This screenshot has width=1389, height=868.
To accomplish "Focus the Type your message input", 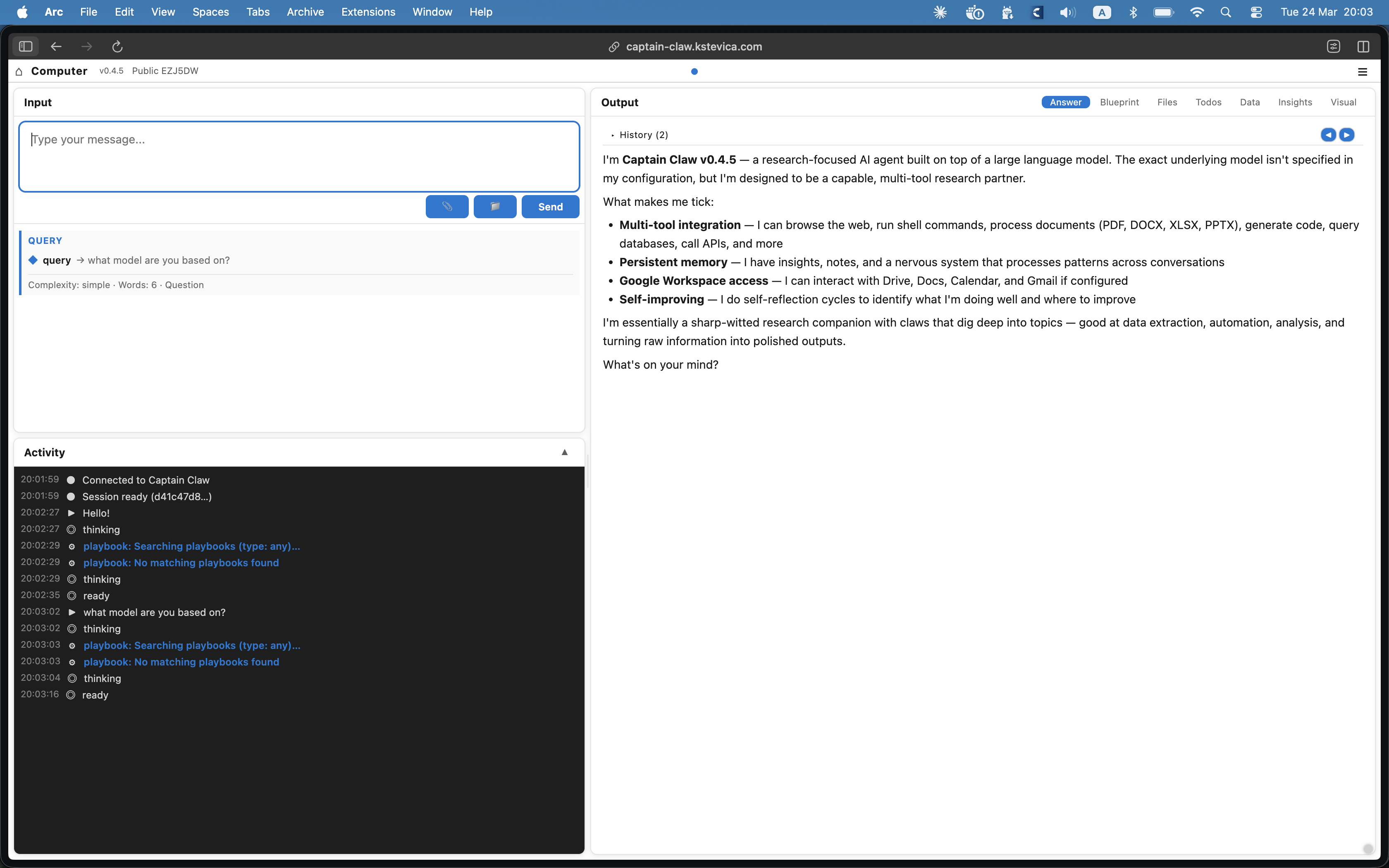I will 299,156.
